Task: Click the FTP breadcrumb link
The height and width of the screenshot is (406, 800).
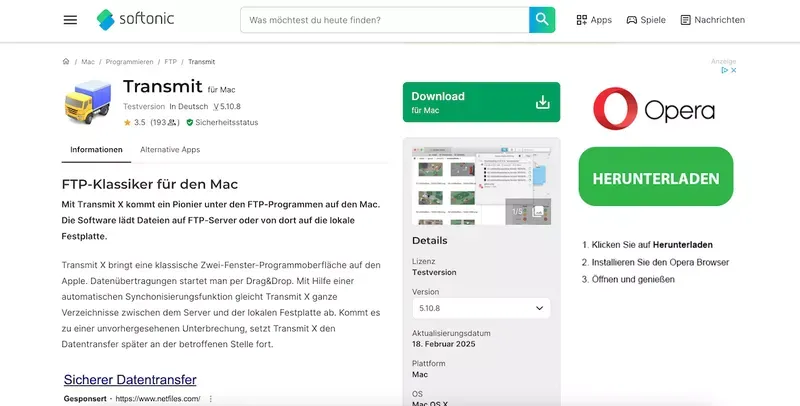Action: (x=171, y=61)
